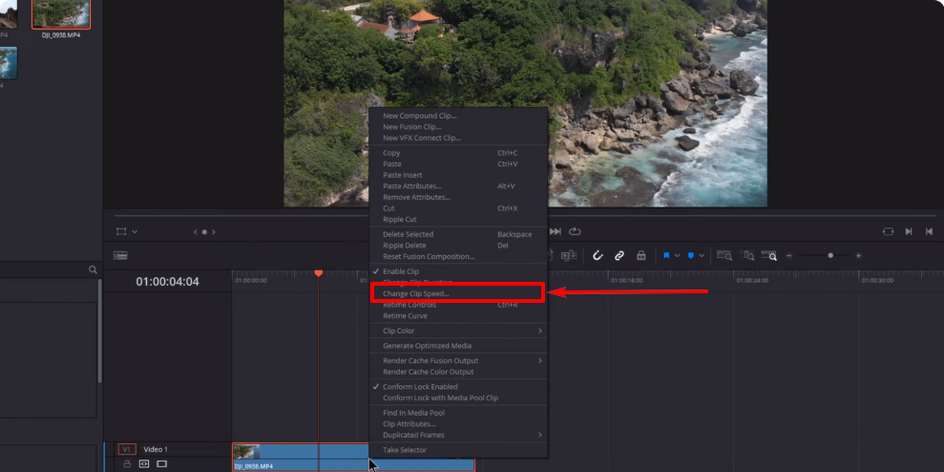
Task: Select Remove Attributes menu item
Action: (x=458, y=197)
